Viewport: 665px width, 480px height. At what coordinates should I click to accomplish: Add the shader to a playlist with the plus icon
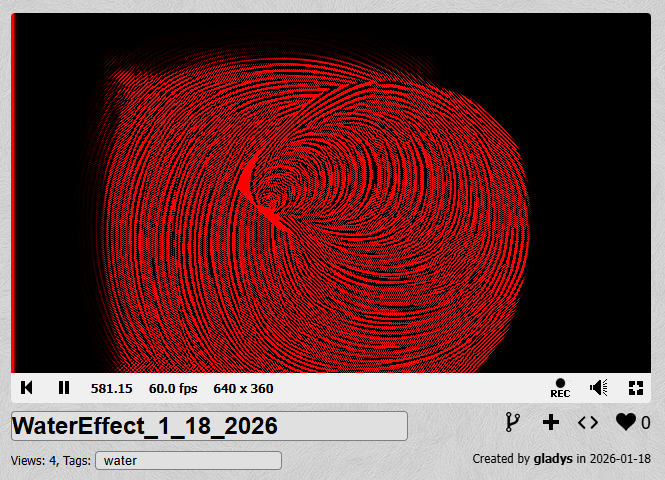tap(550, 422)
